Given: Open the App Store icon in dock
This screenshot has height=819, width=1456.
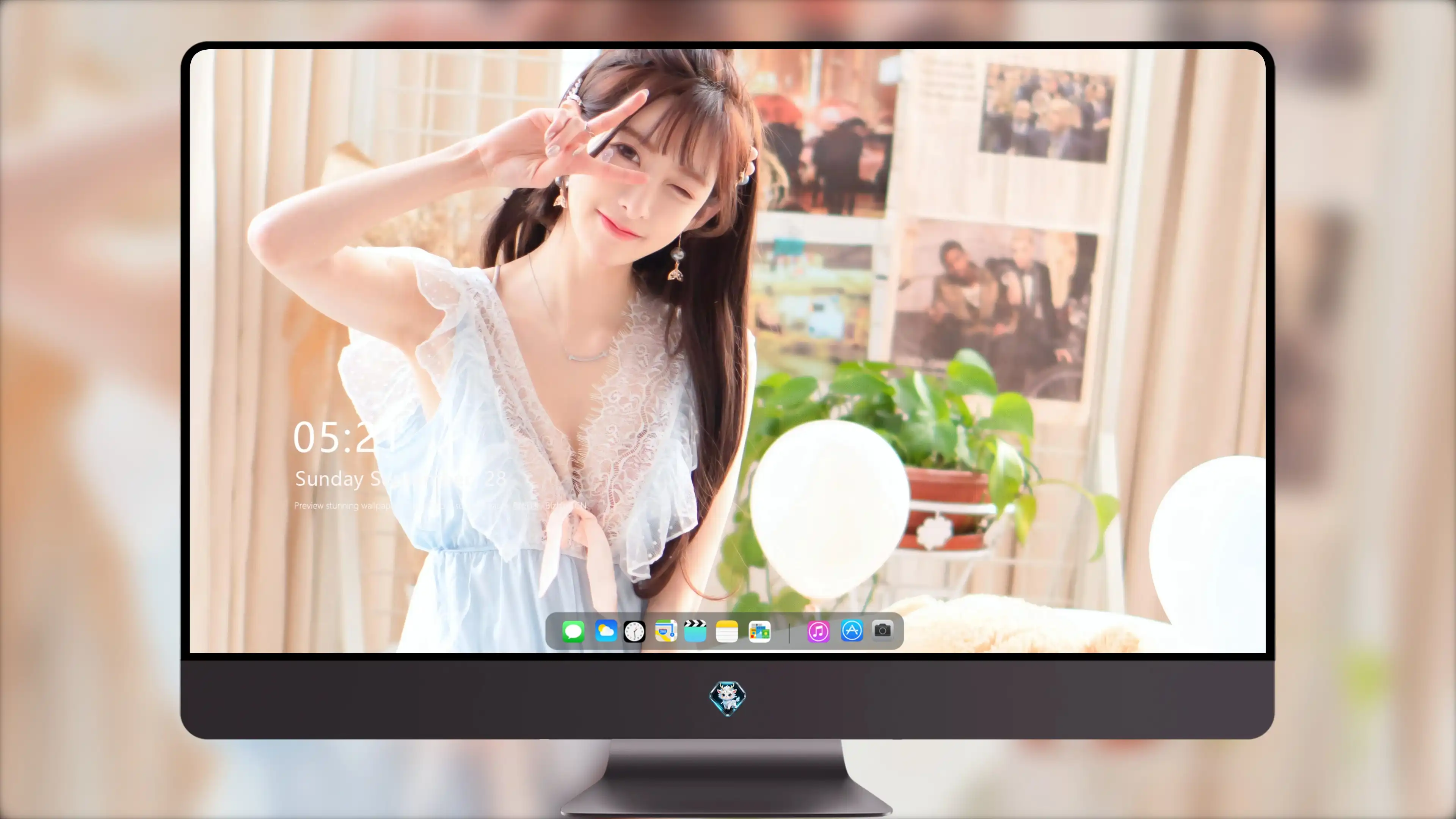Looking at the screenshot, I should pyautogui.click(x=852, y=631).
